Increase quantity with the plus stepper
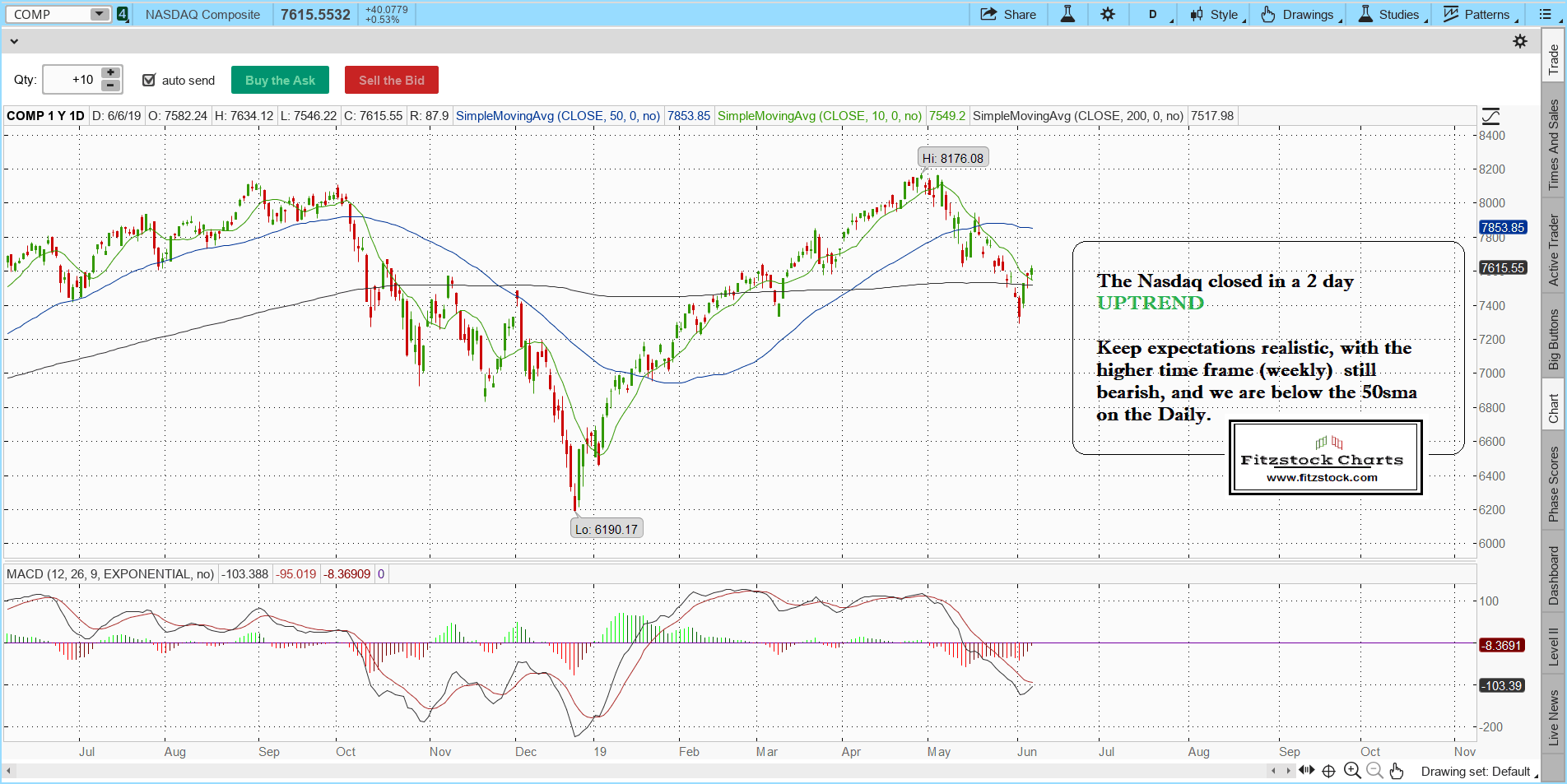Viewport: 1567px width, 784px height. 110,73
